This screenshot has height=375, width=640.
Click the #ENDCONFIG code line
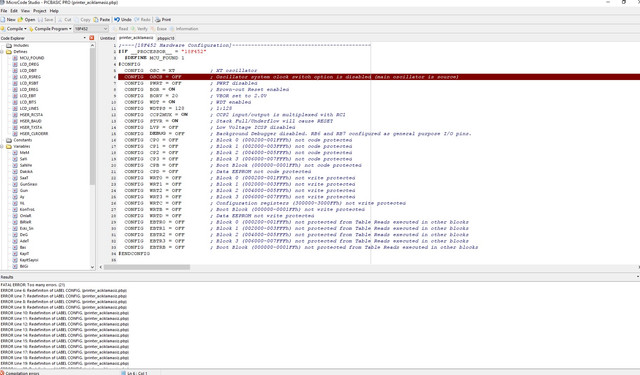coord(134,253)
